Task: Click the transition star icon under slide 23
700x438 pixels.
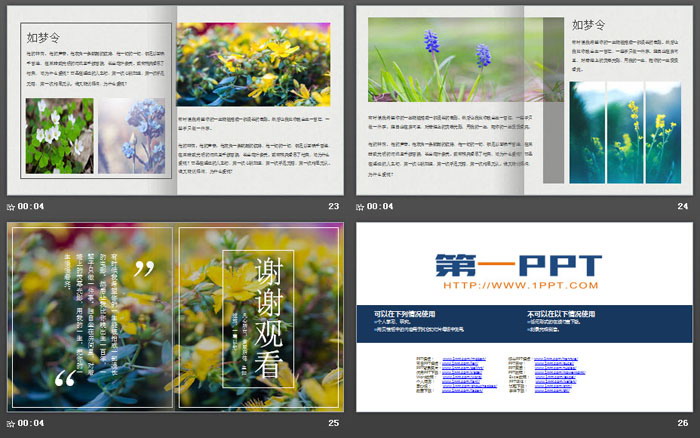Action: 11,207
